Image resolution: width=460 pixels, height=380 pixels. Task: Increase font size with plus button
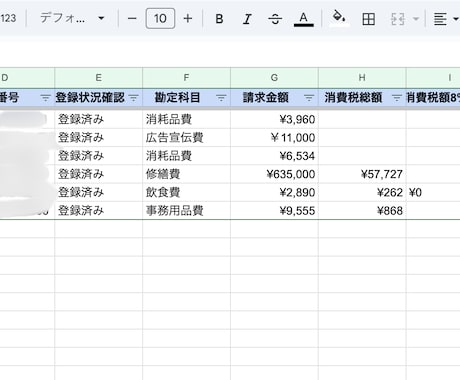[x=188, y=19]
